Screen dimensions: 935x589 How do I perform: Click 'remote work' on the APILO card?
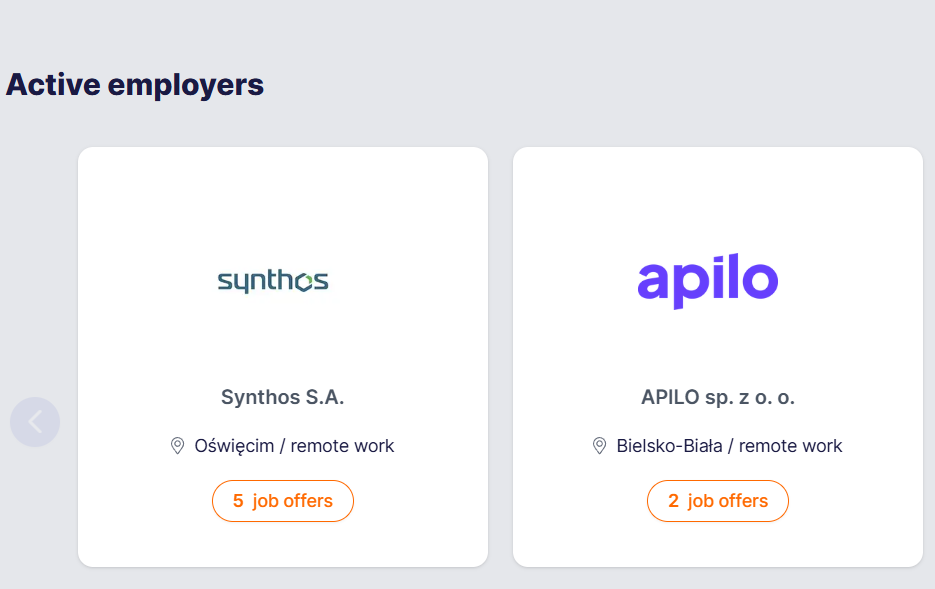click(x=790, y=446)
